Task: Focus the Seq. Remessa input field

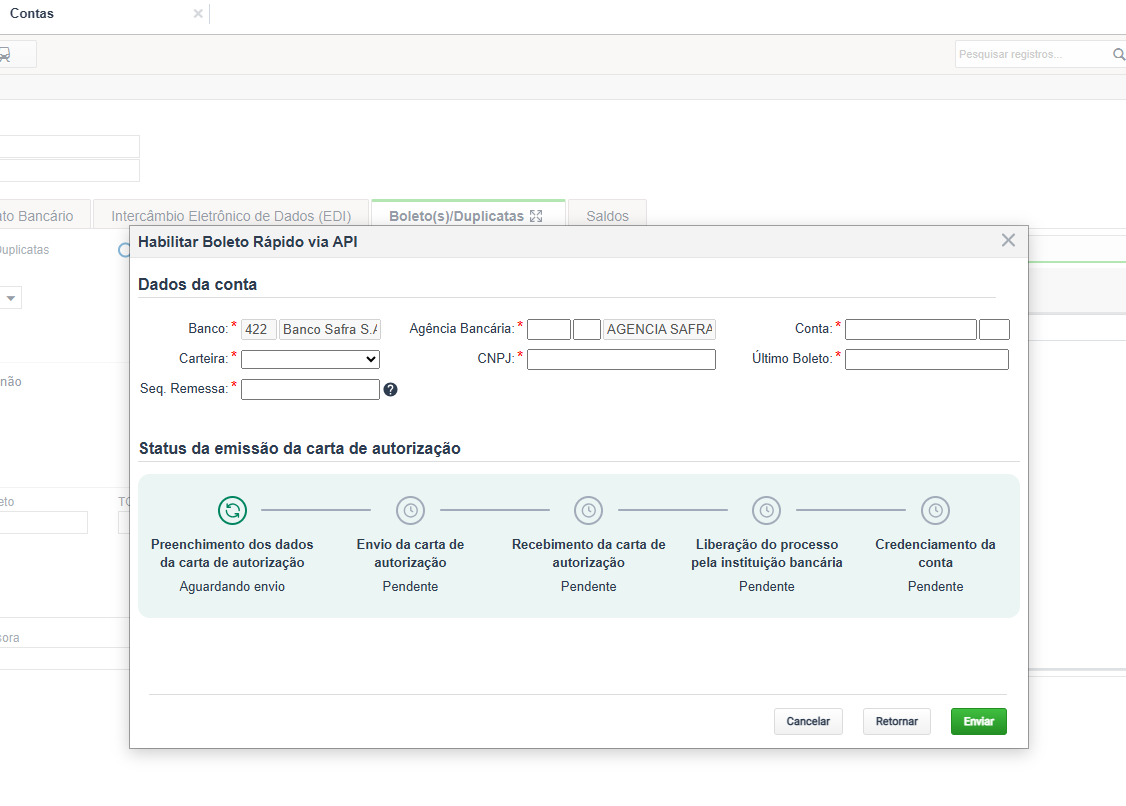Action: point(310,389)
